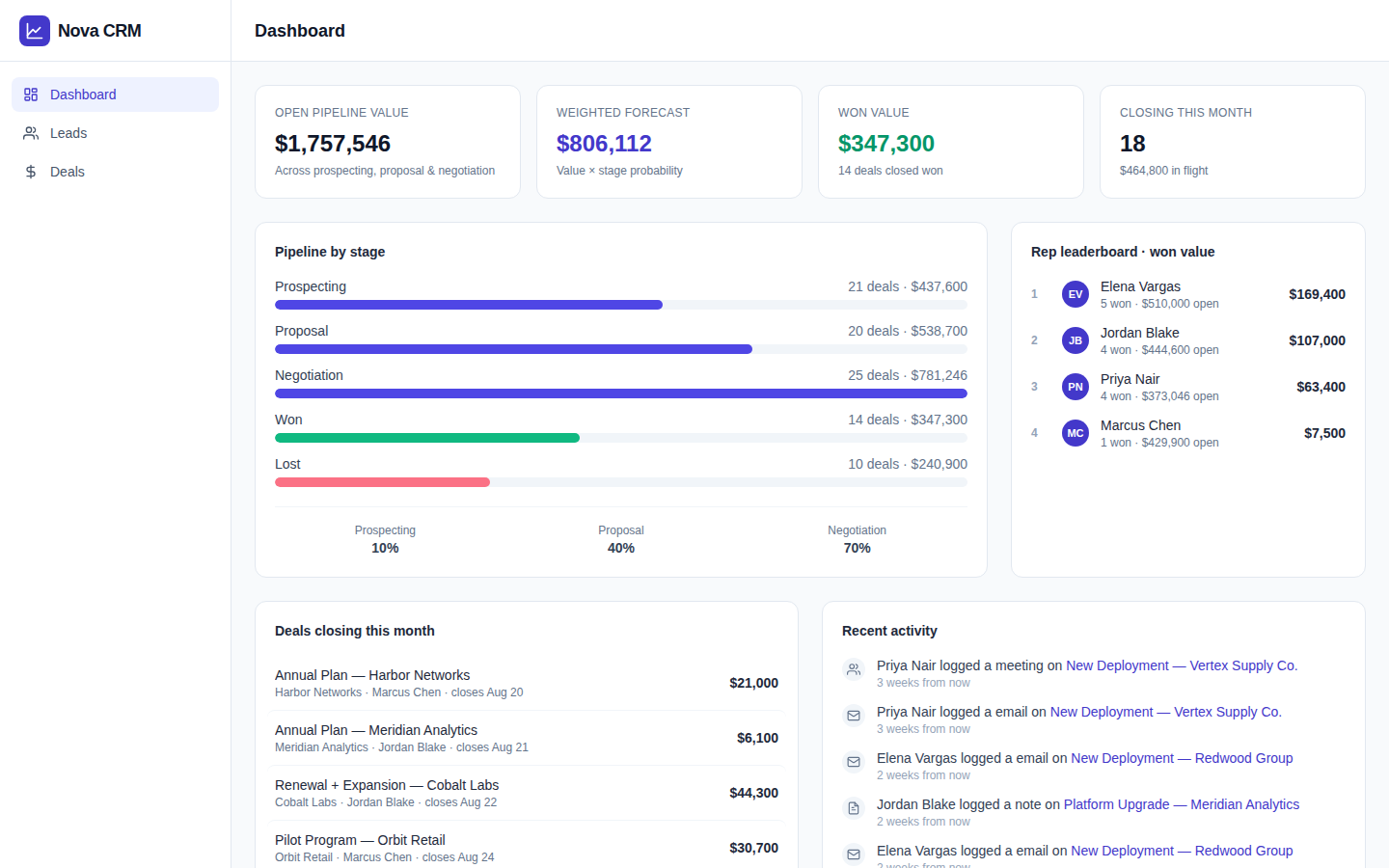Click note icon beside Jordan Blake note activity

pos(854,808)
